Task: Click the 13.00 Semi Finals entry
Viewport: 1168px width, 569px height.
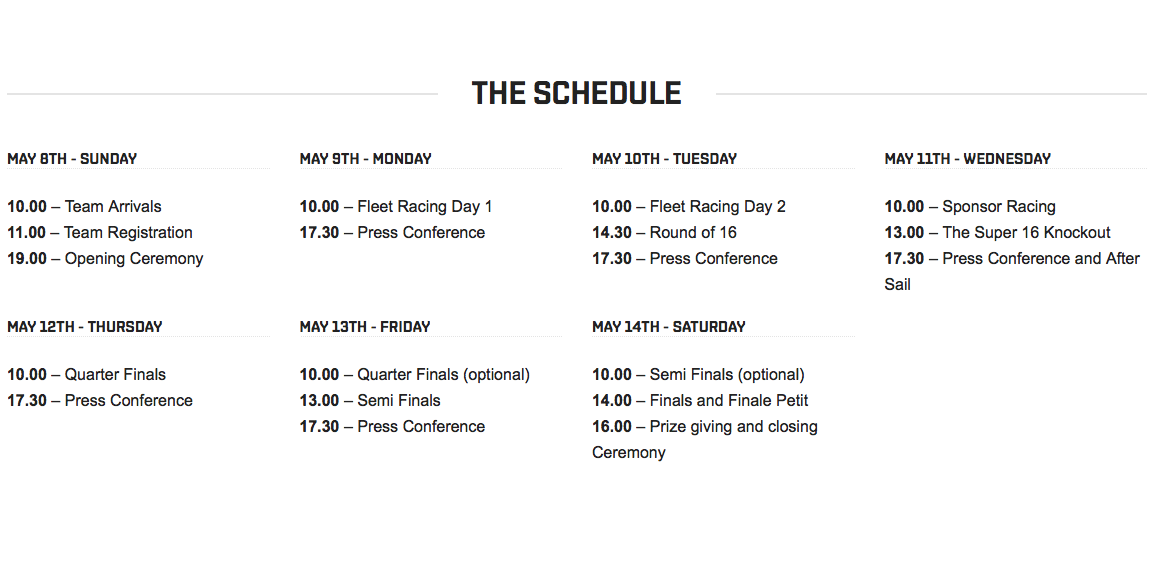Action: click(x=370, y=401)
